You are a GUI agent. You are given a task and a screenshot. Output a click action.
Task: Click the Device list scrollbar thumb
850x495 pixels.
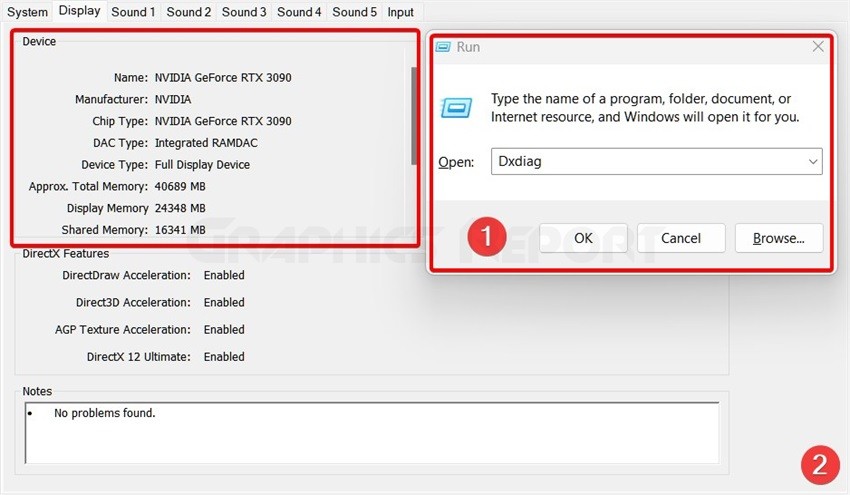tap(414, 115)
